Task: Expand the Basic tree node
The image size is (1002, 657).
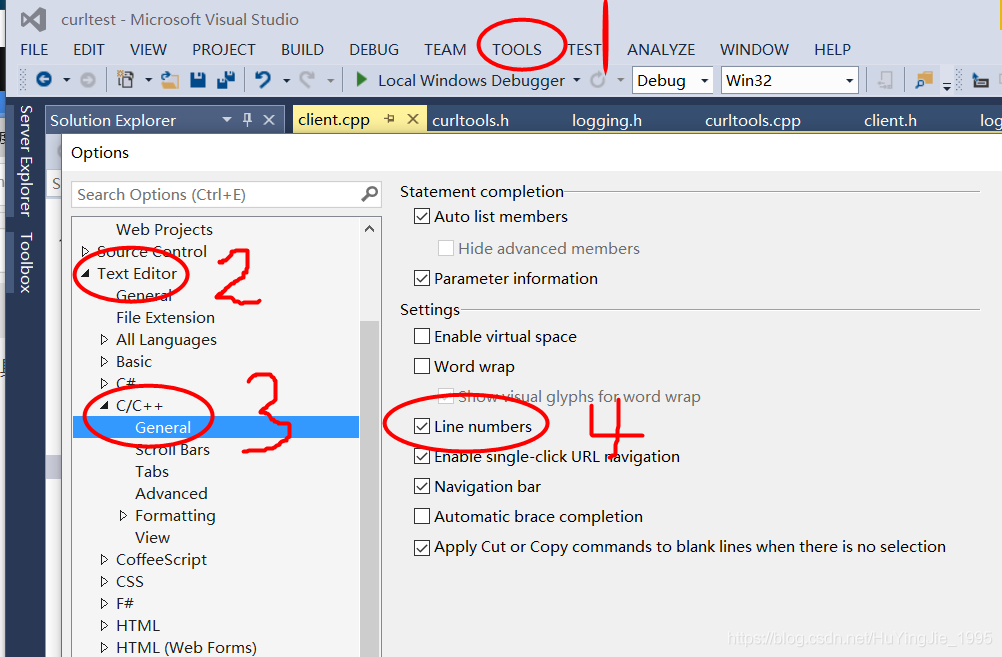Action: tap(104, 361)
